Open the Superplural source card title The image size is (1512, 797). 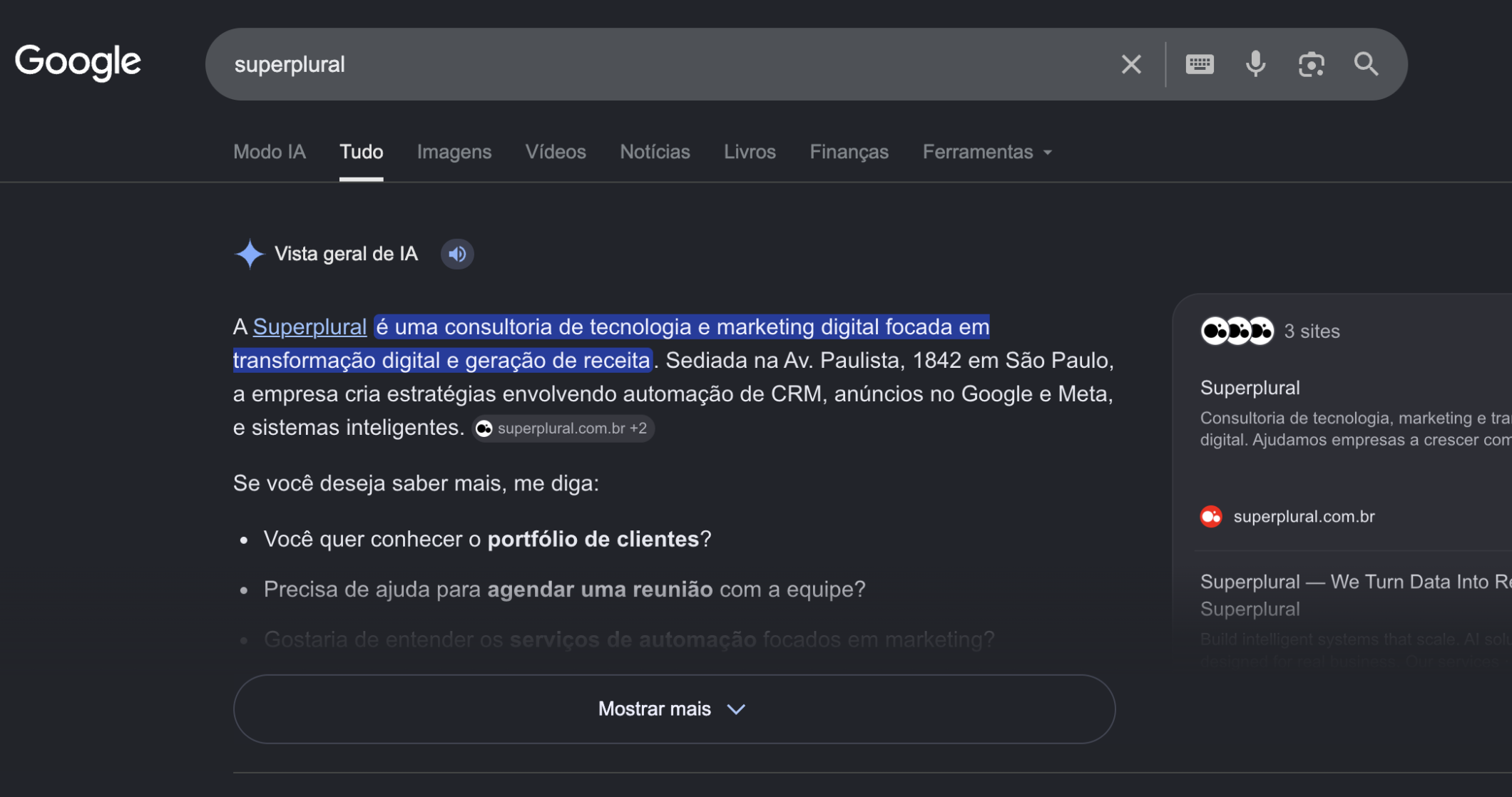[x=1250, y=388]
